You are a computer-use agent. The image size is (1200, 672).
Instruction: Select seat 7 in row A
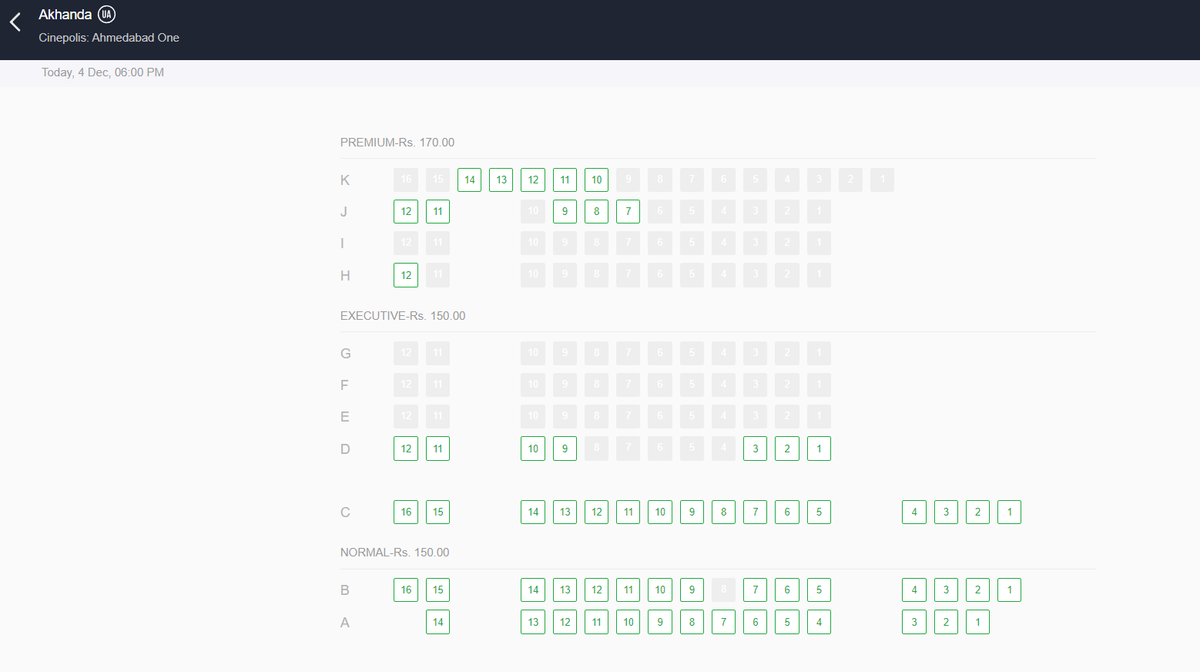click(x=724, y=622)
